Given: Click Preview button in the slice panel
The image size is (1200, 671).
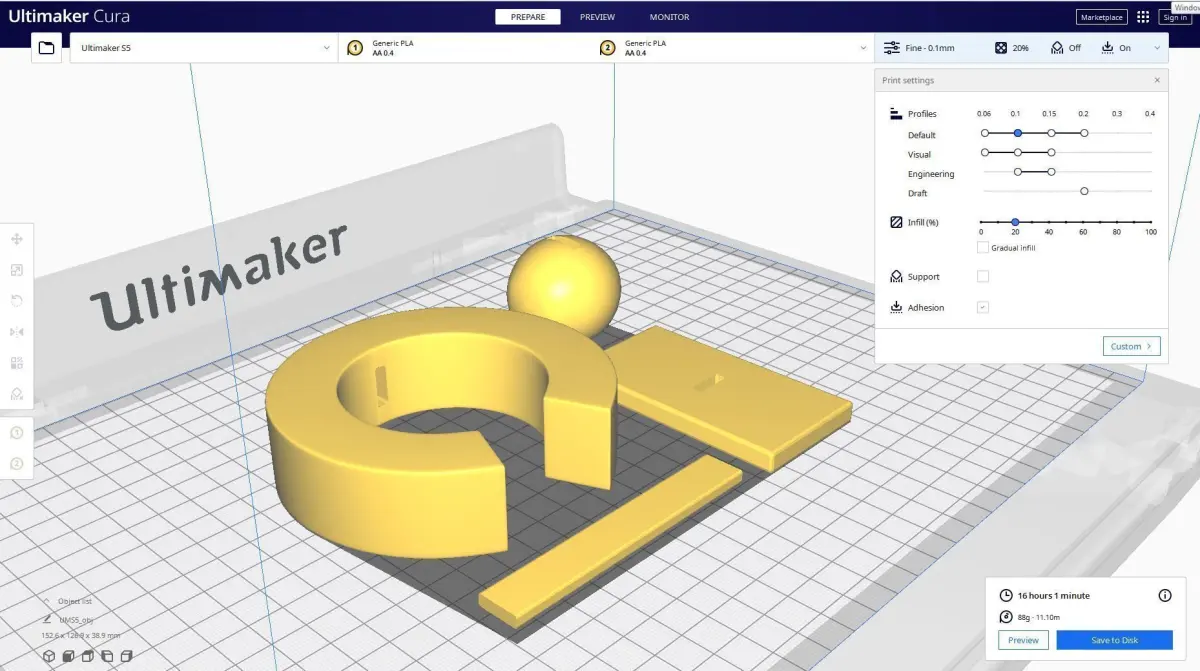Looking at the screenshot, I should coord(1023,640).
